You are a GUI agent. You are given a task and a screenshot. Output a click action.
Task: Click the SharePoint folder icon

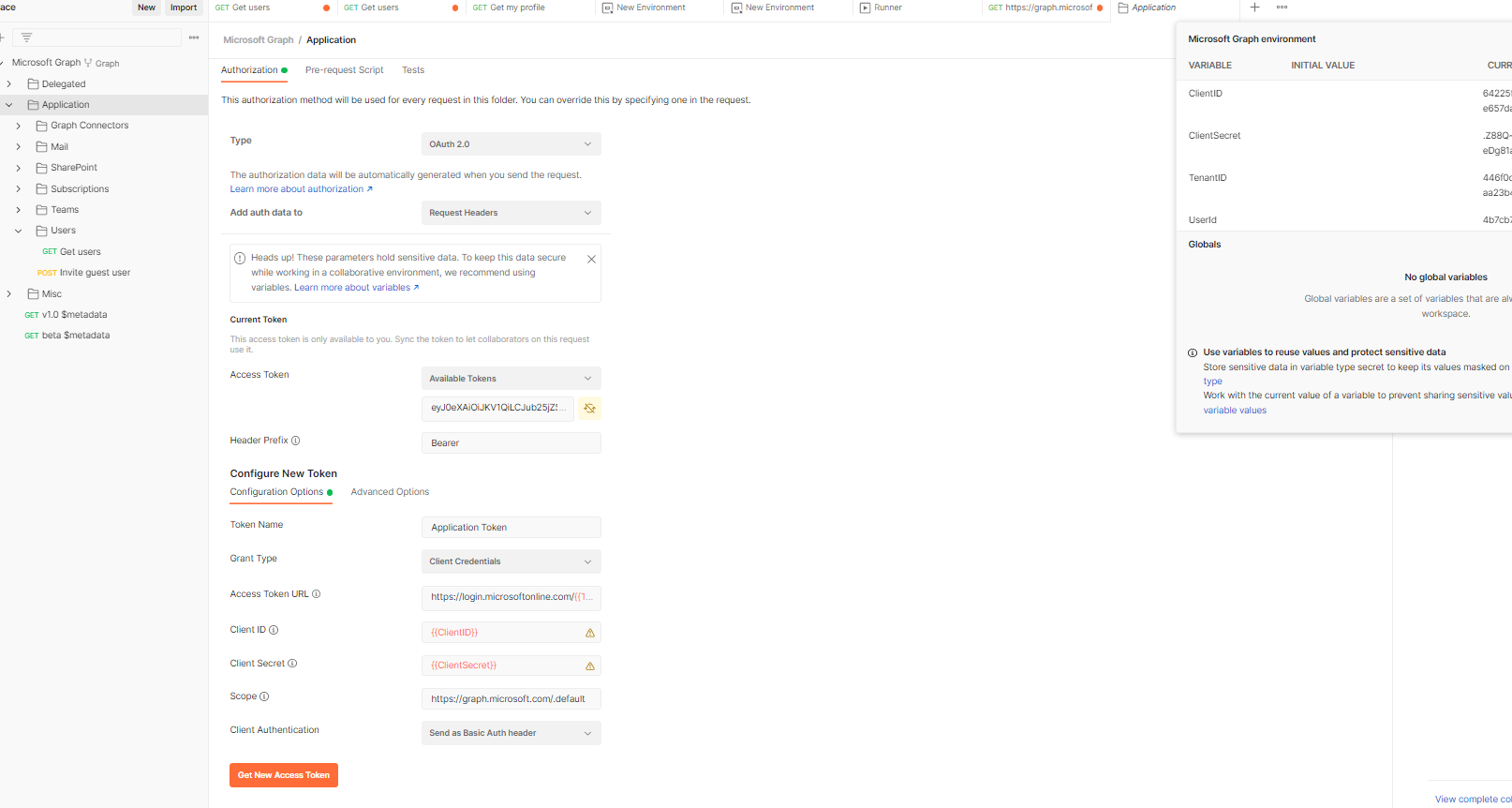[41, 168]
